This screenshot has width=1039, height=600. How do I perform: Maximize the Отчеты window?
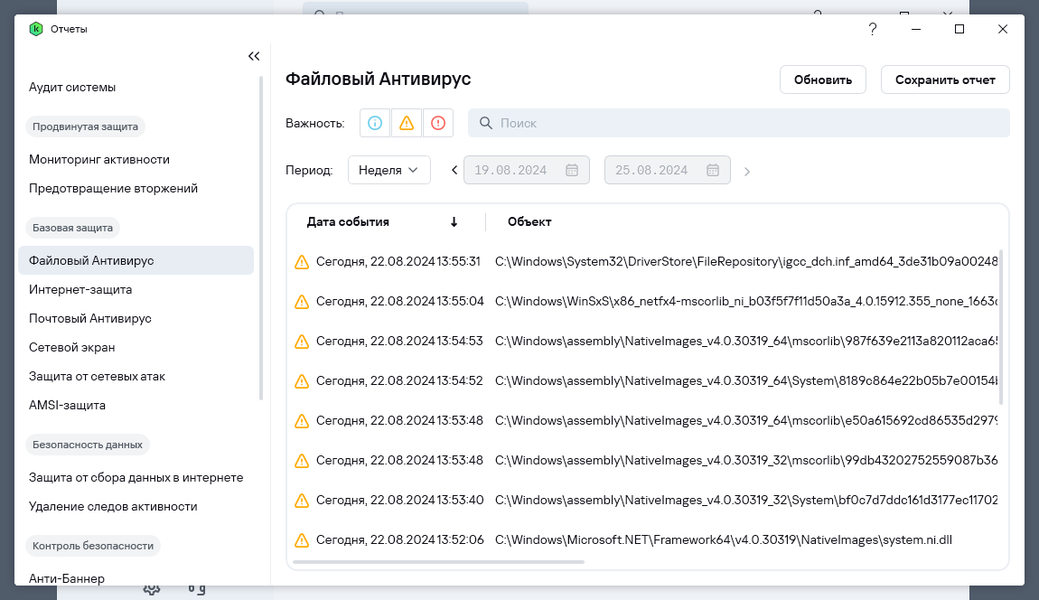959,29
